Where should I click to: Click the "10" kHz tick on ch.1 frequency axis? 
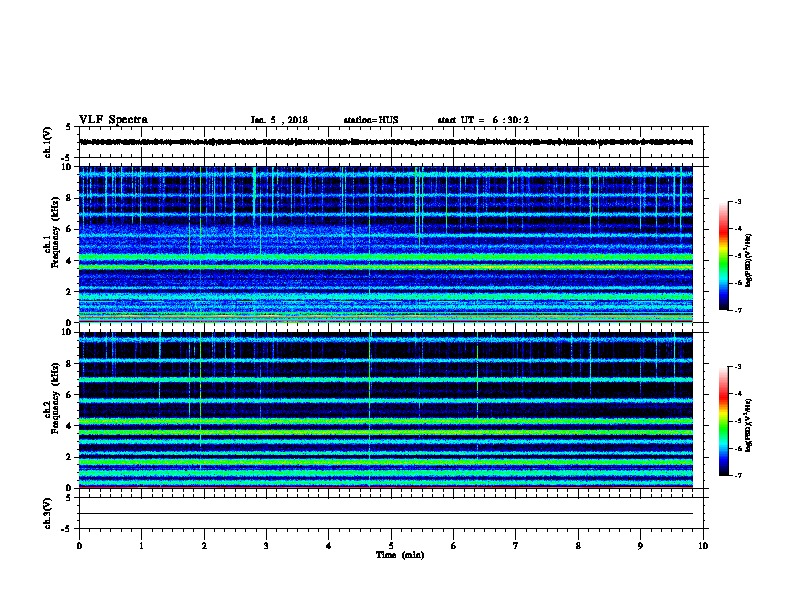coord(67,167)
